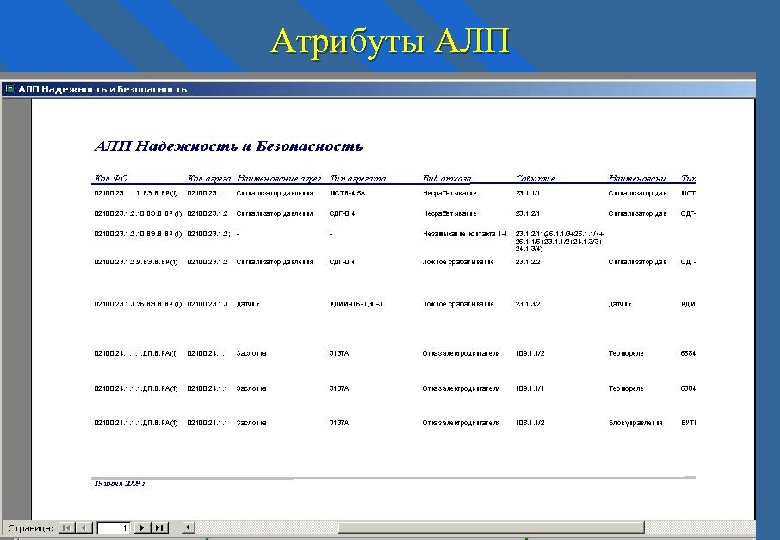Click the 'Атрибуты АЛП' slide title
The width and height of the screenshot is (780, 540).
pos(390,41)
